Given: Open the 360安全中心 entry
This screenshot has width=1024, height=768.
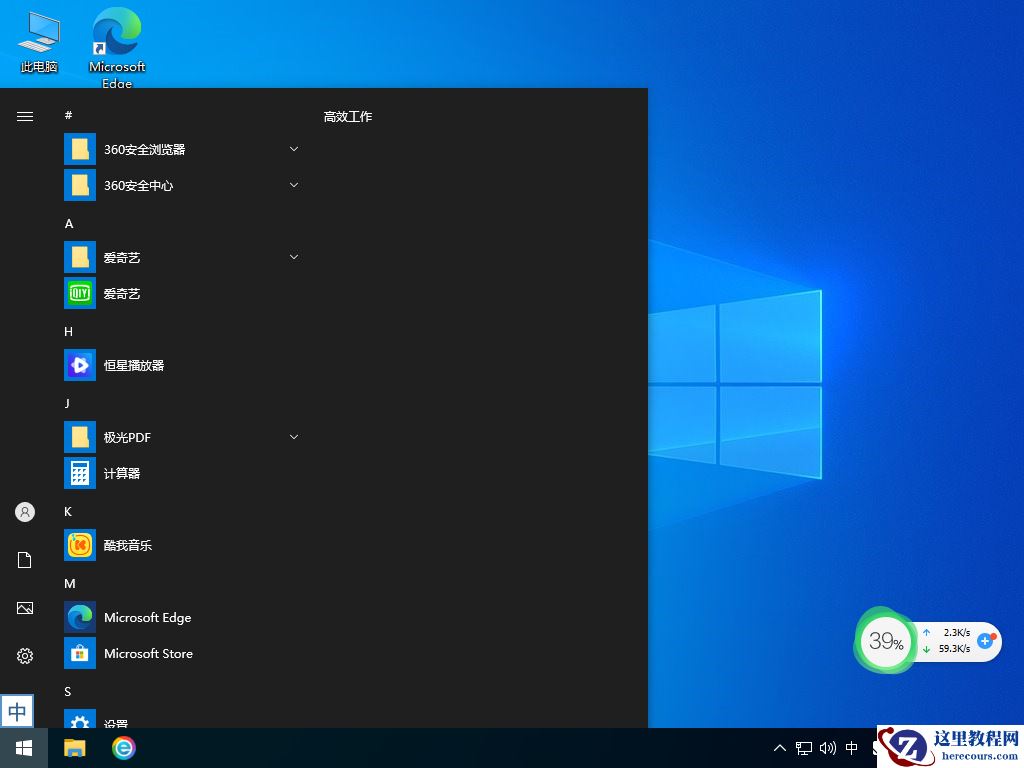Looking at the screenshot, I should pos(140,185).
